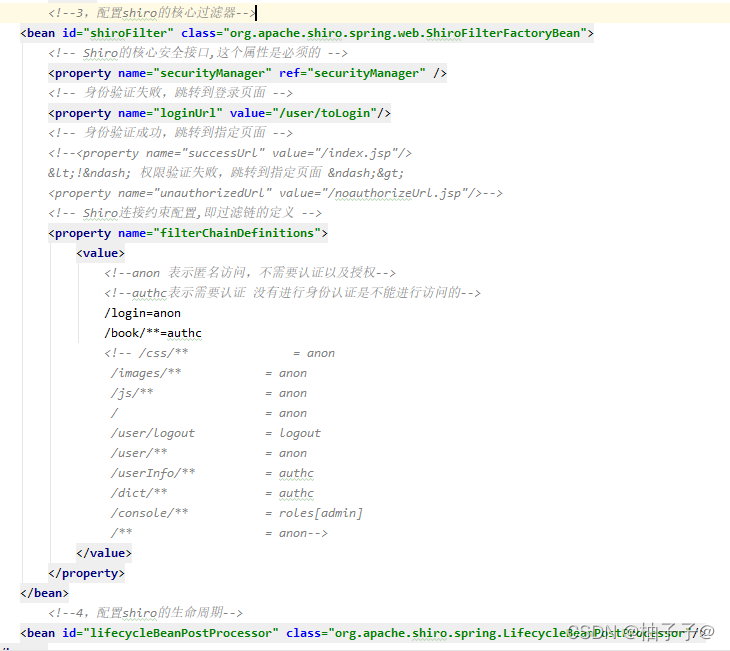Click the comment 'Shiro连接约束配置'
The image size is (730, 651).
click(x=185, y=213)
